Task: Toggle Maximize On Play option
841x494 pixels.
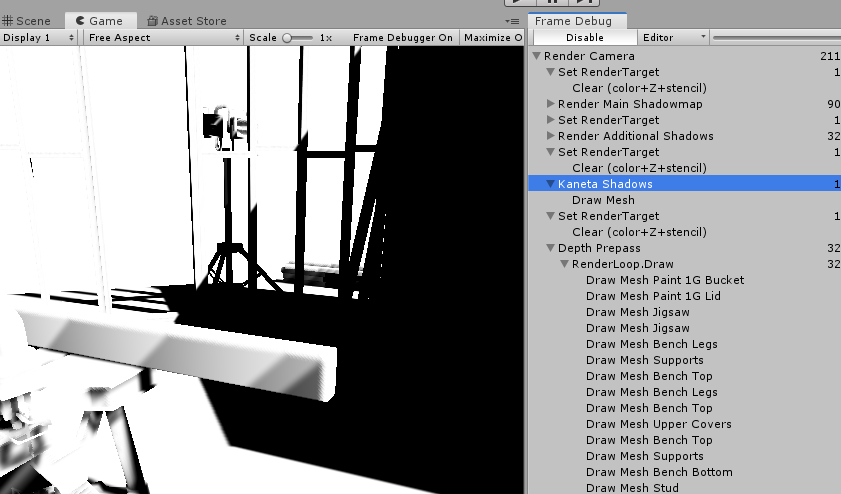Action: point(492,38)
